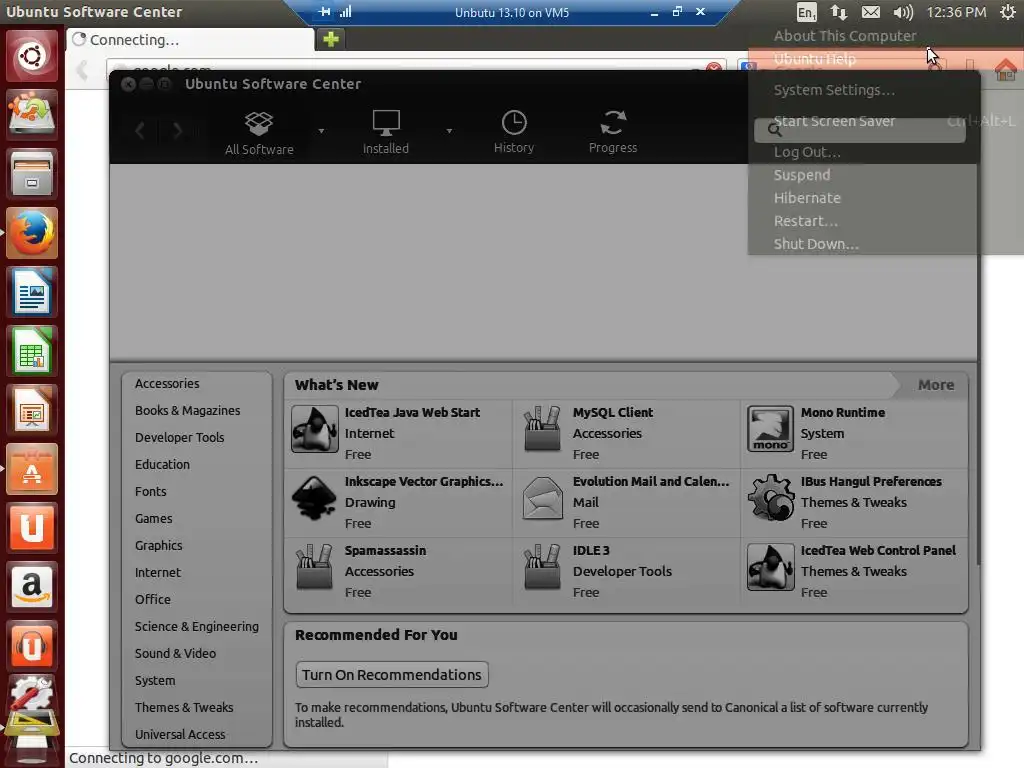Open Inkscape Vector Graphics icon
Viewport: 1024px width, 768px height.
314,498
